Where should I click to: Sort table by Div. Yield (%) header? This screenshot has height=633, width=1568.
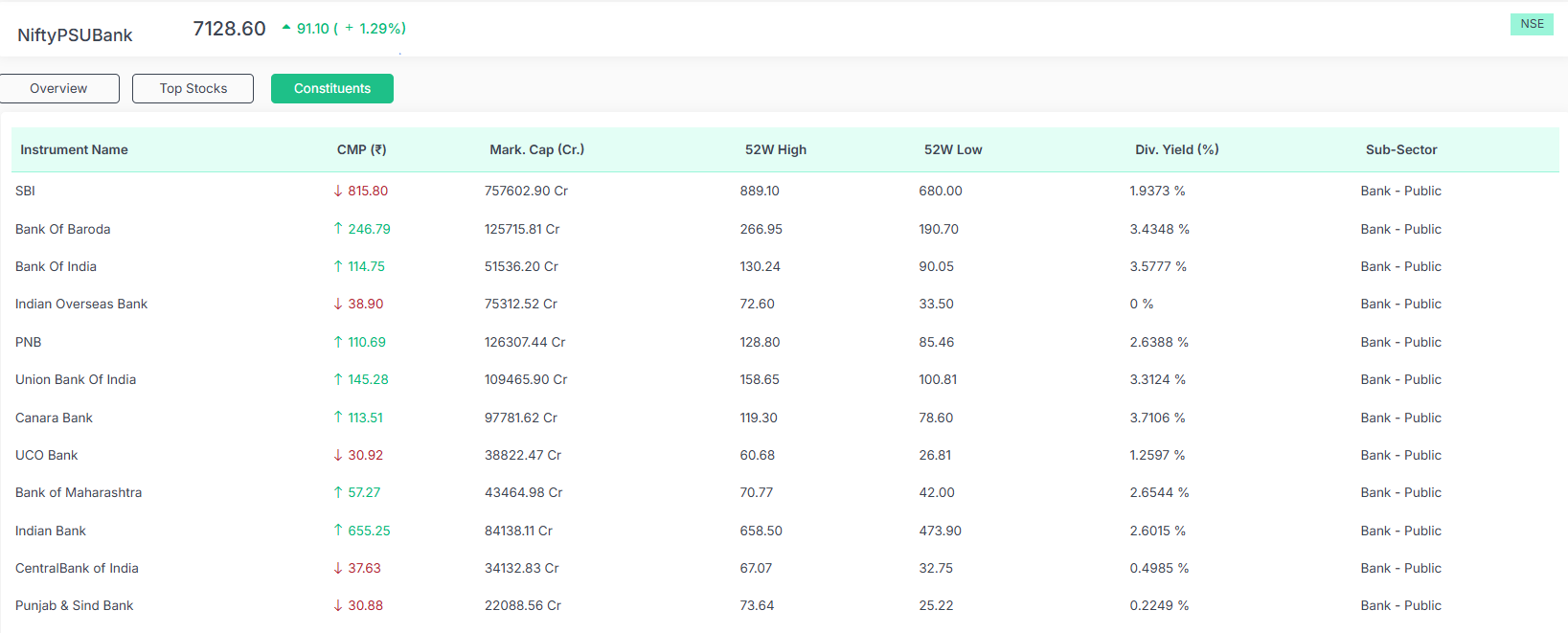(1176, 149)
